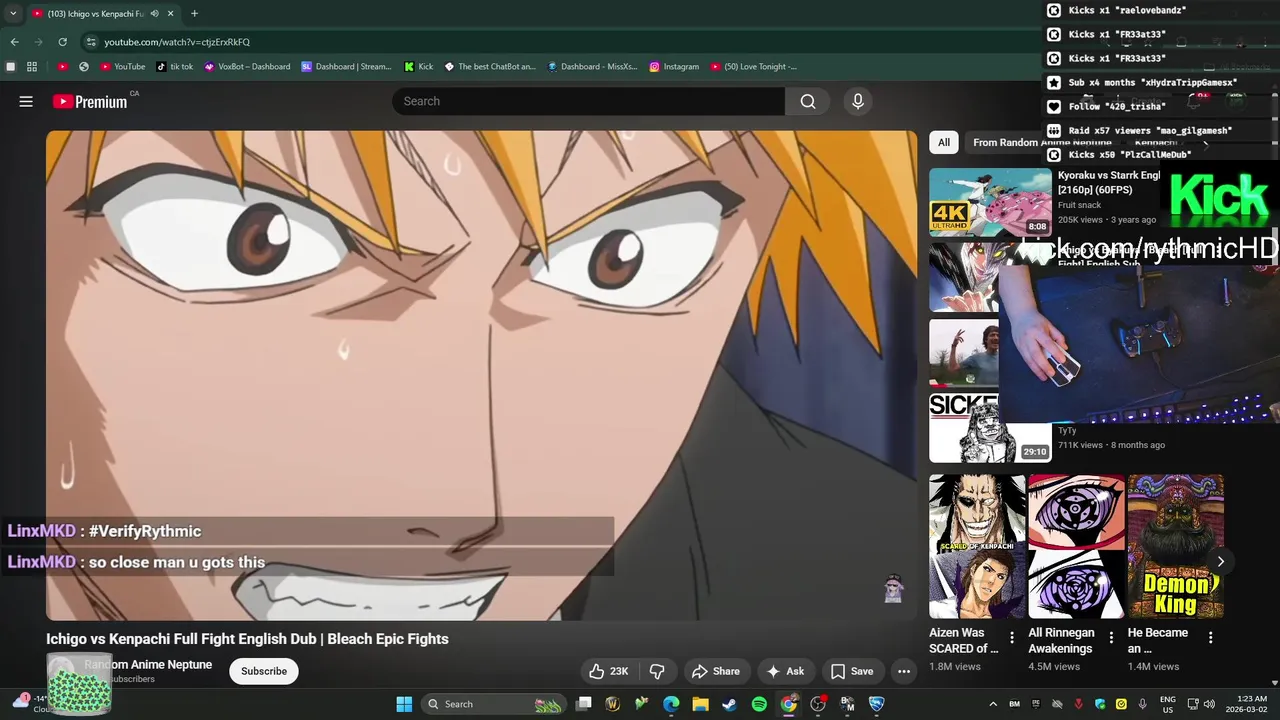This screenshot has height=720, width=1280.
Task: Save the video to a playlist
Action: click(852, 671)
